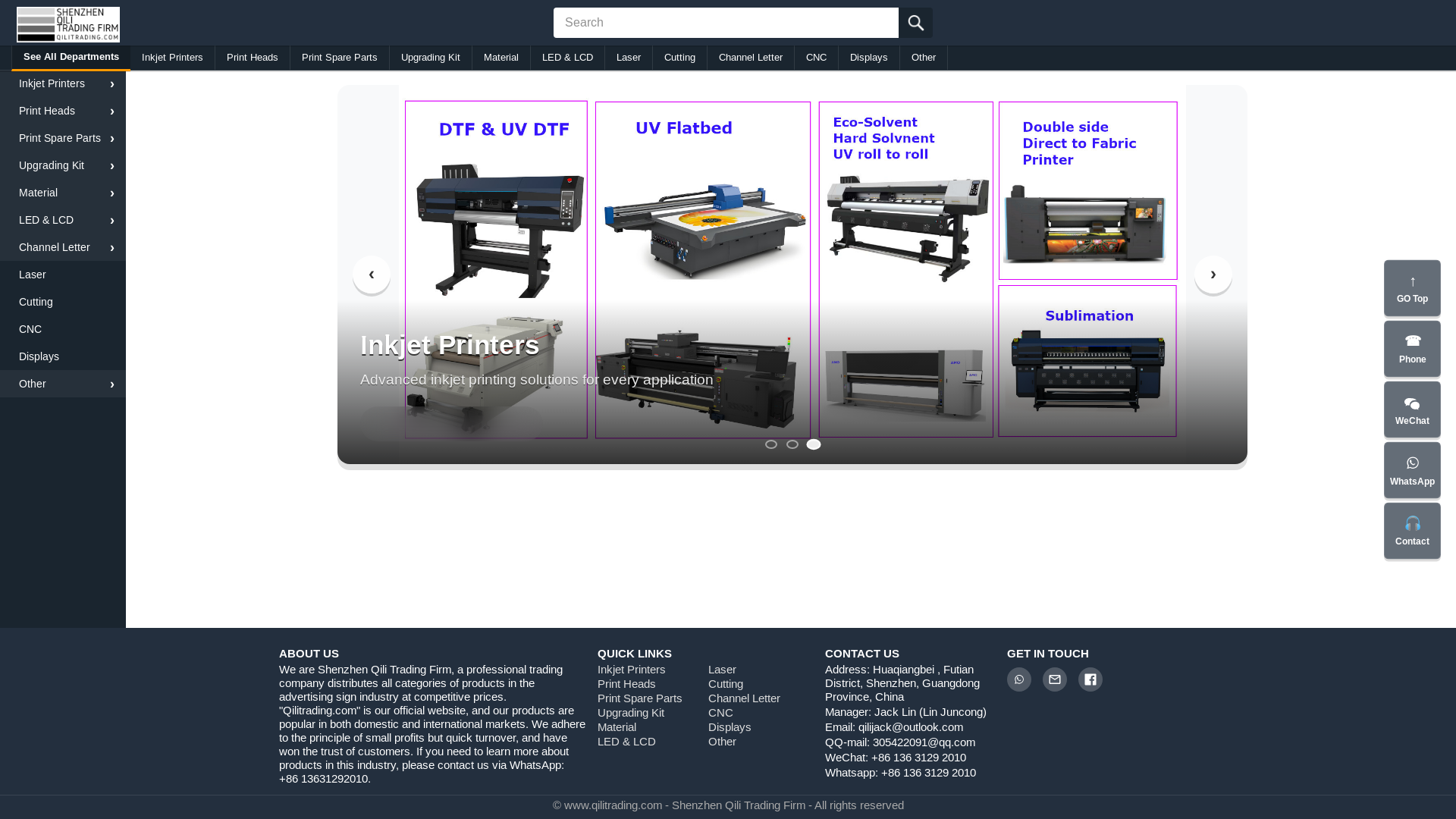Open Upgrading Kit quick link in footer
Viewport: 1456px width, 819px height.
point(631,713)
